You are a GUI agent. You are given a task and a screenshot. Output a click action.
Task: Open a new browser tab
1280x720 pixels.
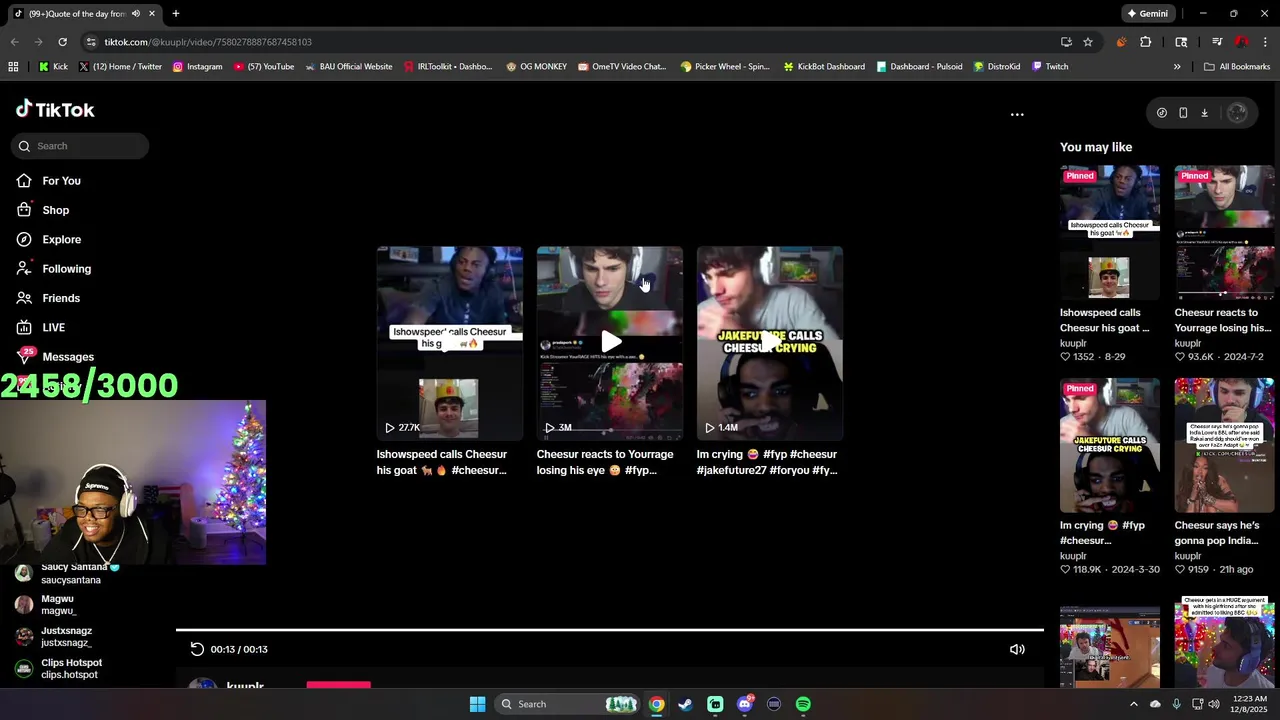[175, 14]
